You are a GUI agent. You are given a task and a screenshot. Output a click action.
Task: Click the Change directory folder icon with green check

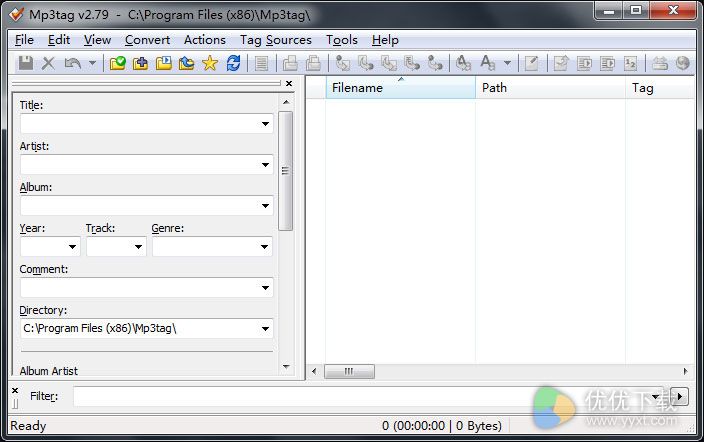118,63
